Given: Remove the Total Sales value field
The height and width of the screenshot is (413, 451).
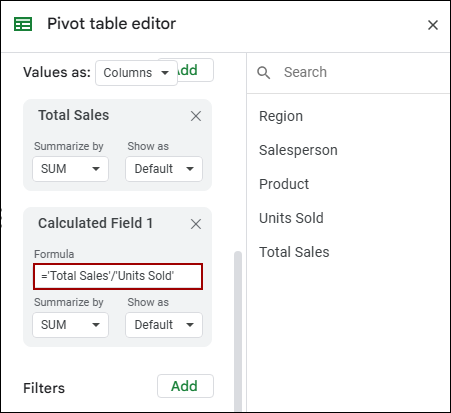Looking at the screenshot, I should 196,116.
